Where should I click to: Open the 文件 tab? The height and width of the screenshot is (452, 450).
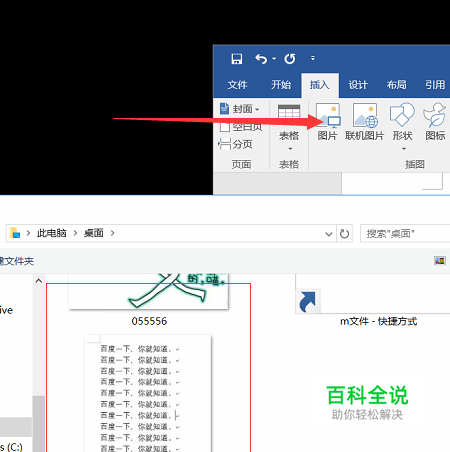pyautogui.click(x=237, y=85)
